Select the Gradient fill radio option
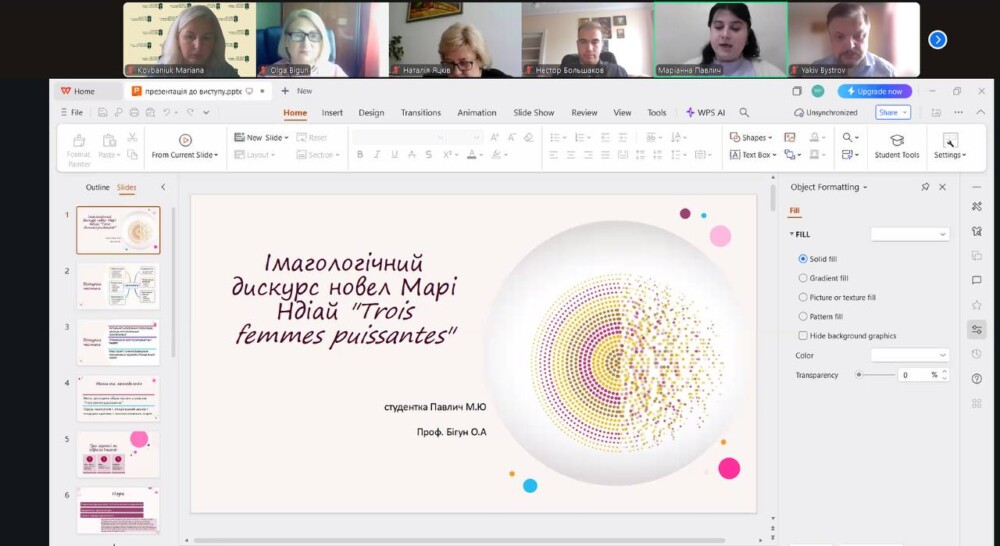1000x546 pixels. [803, 278]
